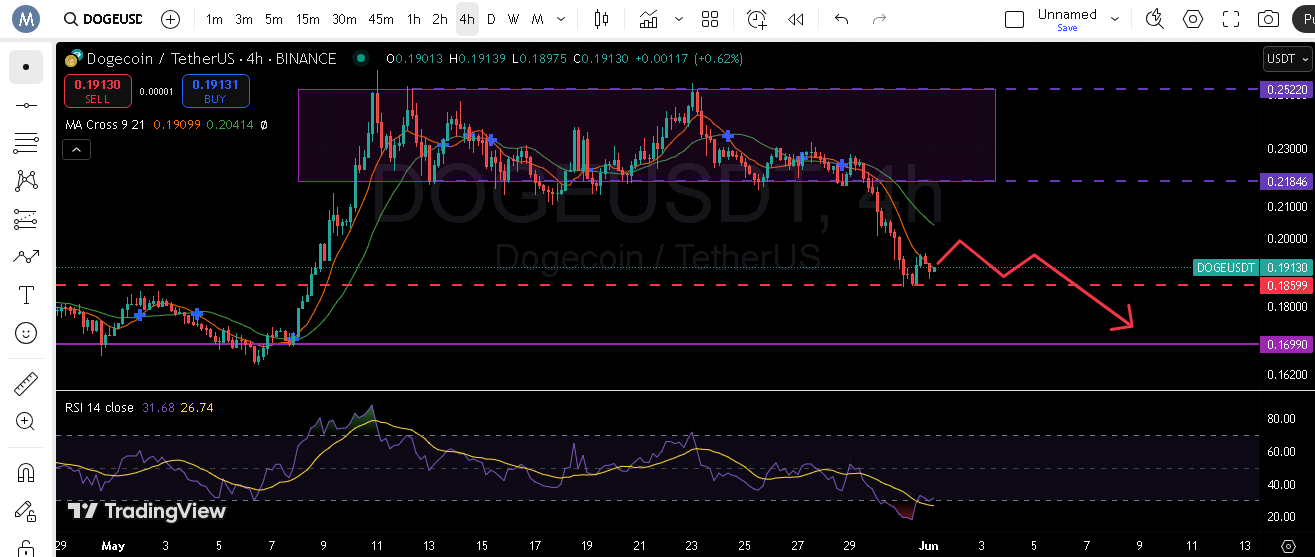Select the ruler measure tool

[26, 383]
